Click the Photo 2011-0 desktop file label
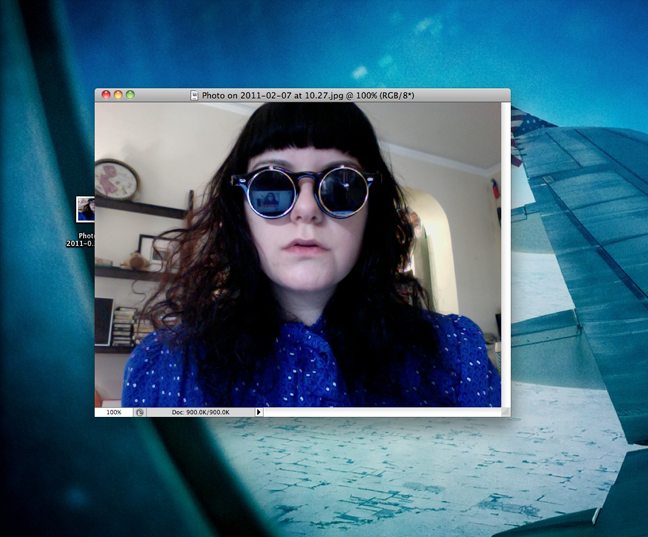 81,239
